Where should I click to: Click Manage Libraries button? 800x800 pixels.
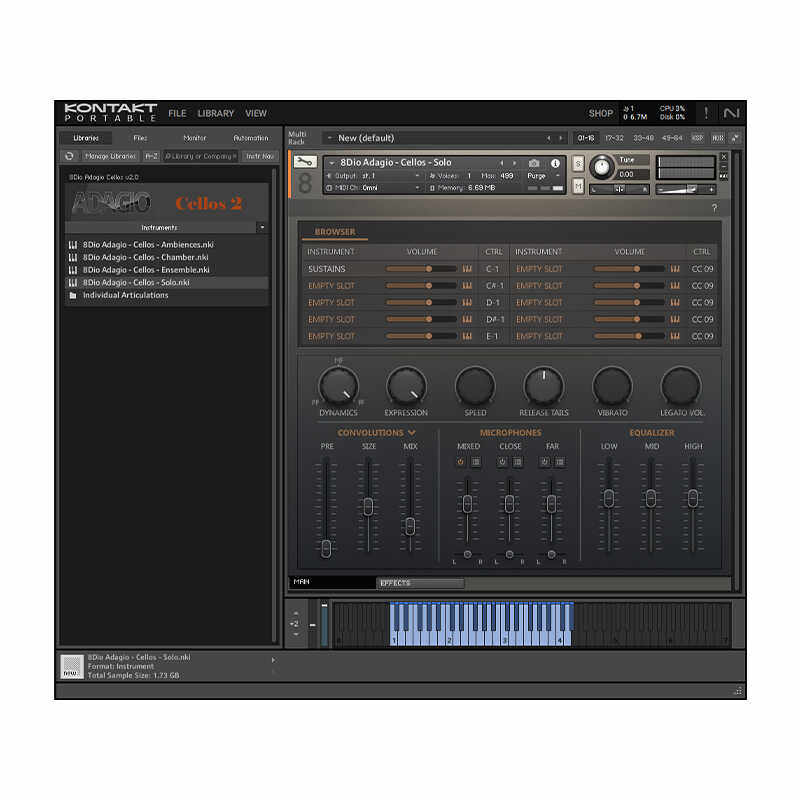click(x=110, y=156)
